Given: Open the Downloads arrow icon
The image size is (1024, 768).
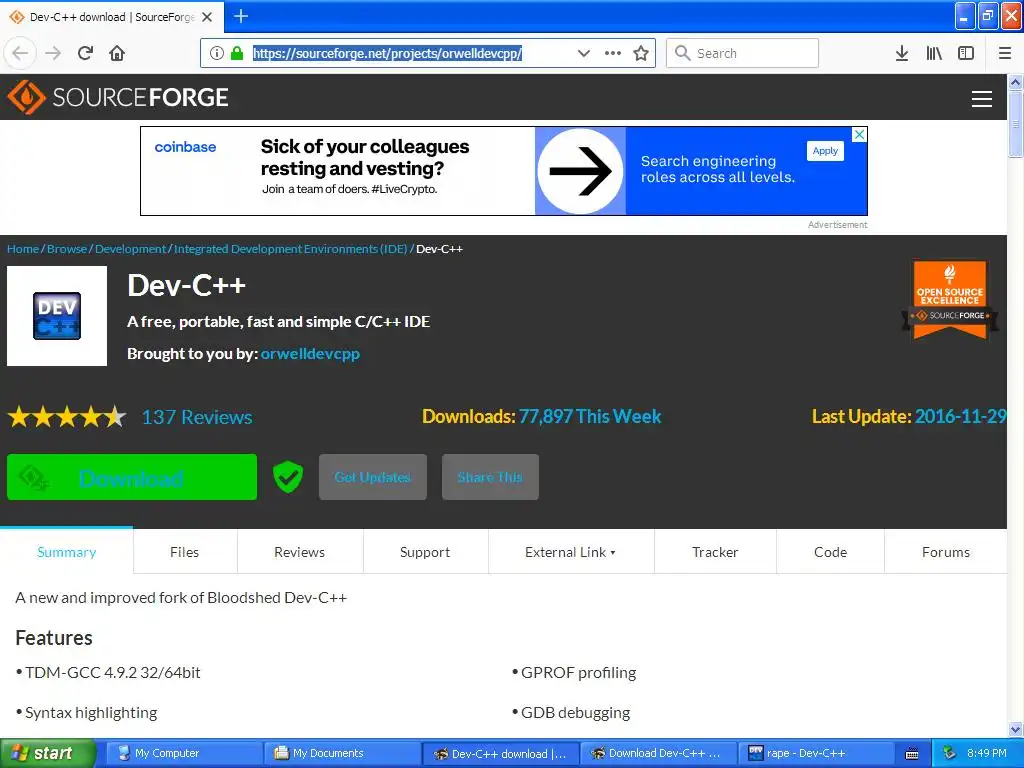Looking at the screenshot, I should pyautogui.click(x=902, y=53).
